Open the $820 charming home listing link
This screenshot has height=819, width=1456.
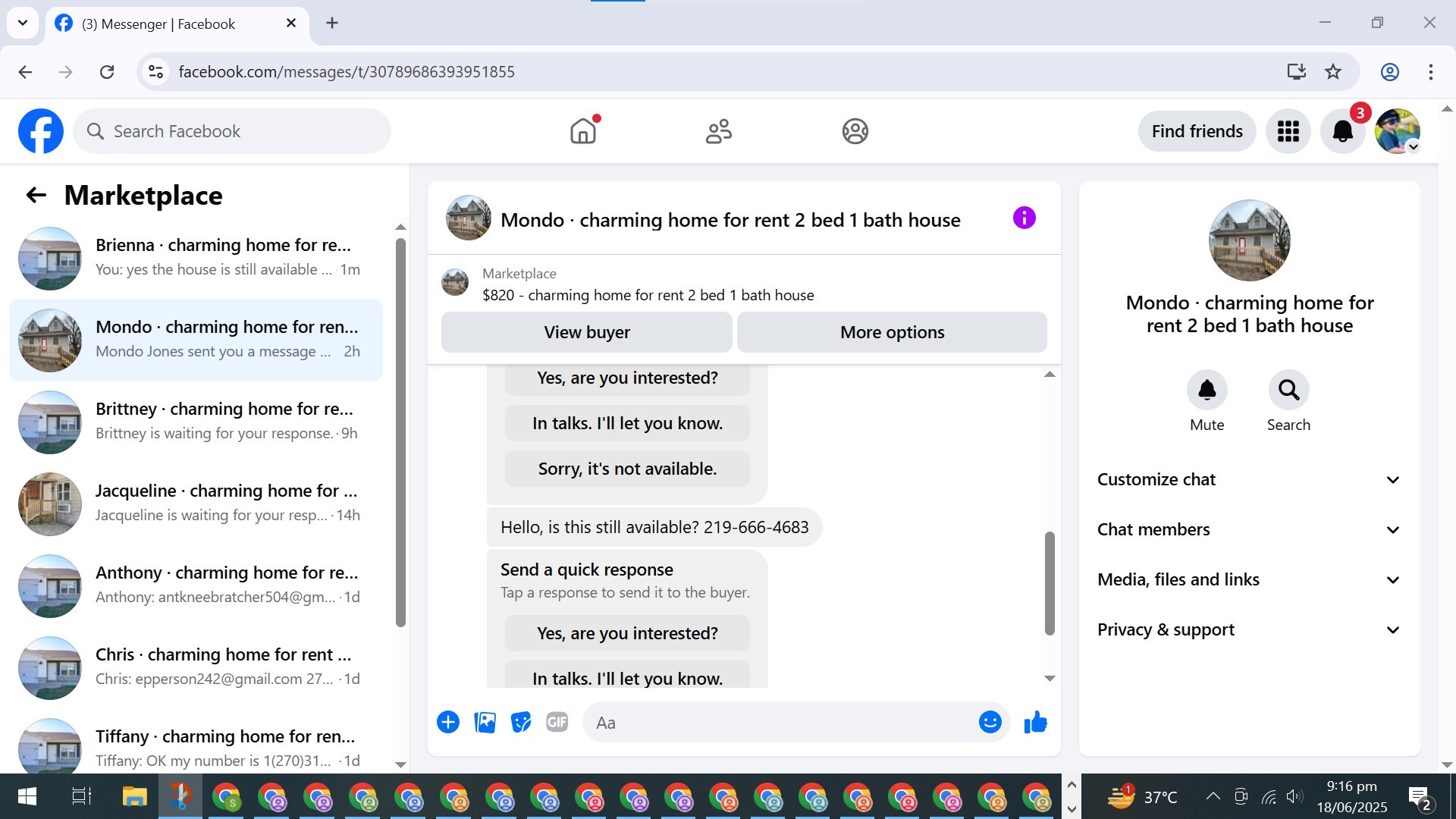648,296
